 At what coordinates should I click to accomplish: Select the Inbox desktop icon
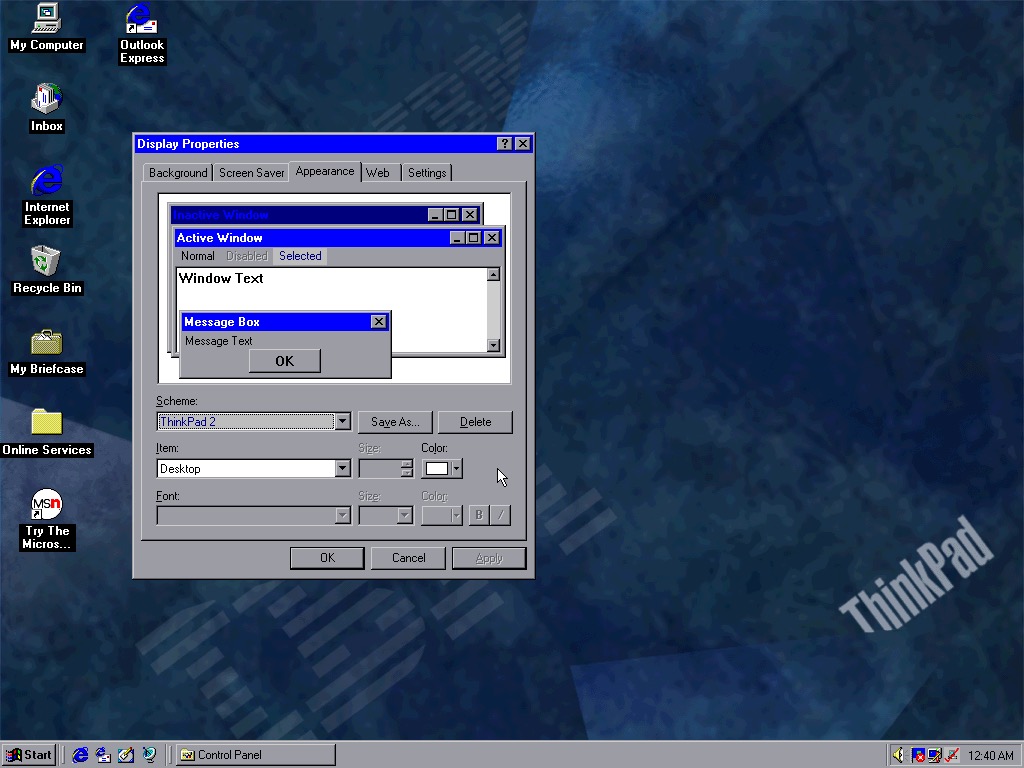pyautogui.click(x=46, y=100)
